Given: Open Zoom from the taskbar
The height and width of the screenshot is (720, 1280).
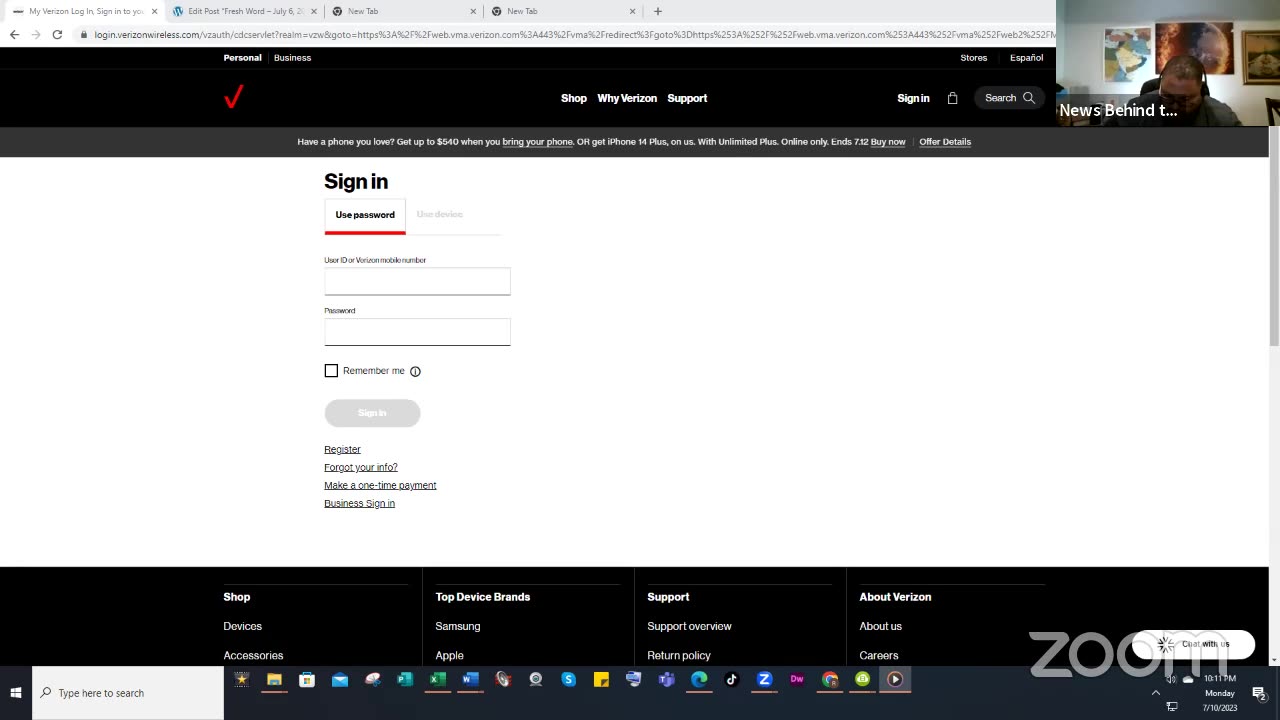Looking at the screenshot, I should (x=764, y=680).
